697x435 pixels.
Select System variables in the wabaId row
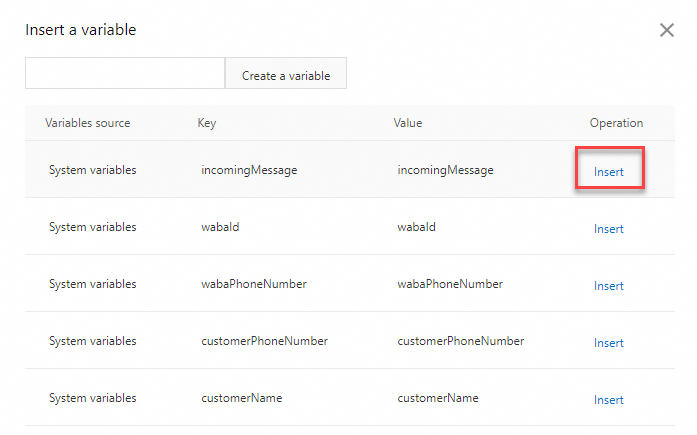click(93, 227)
